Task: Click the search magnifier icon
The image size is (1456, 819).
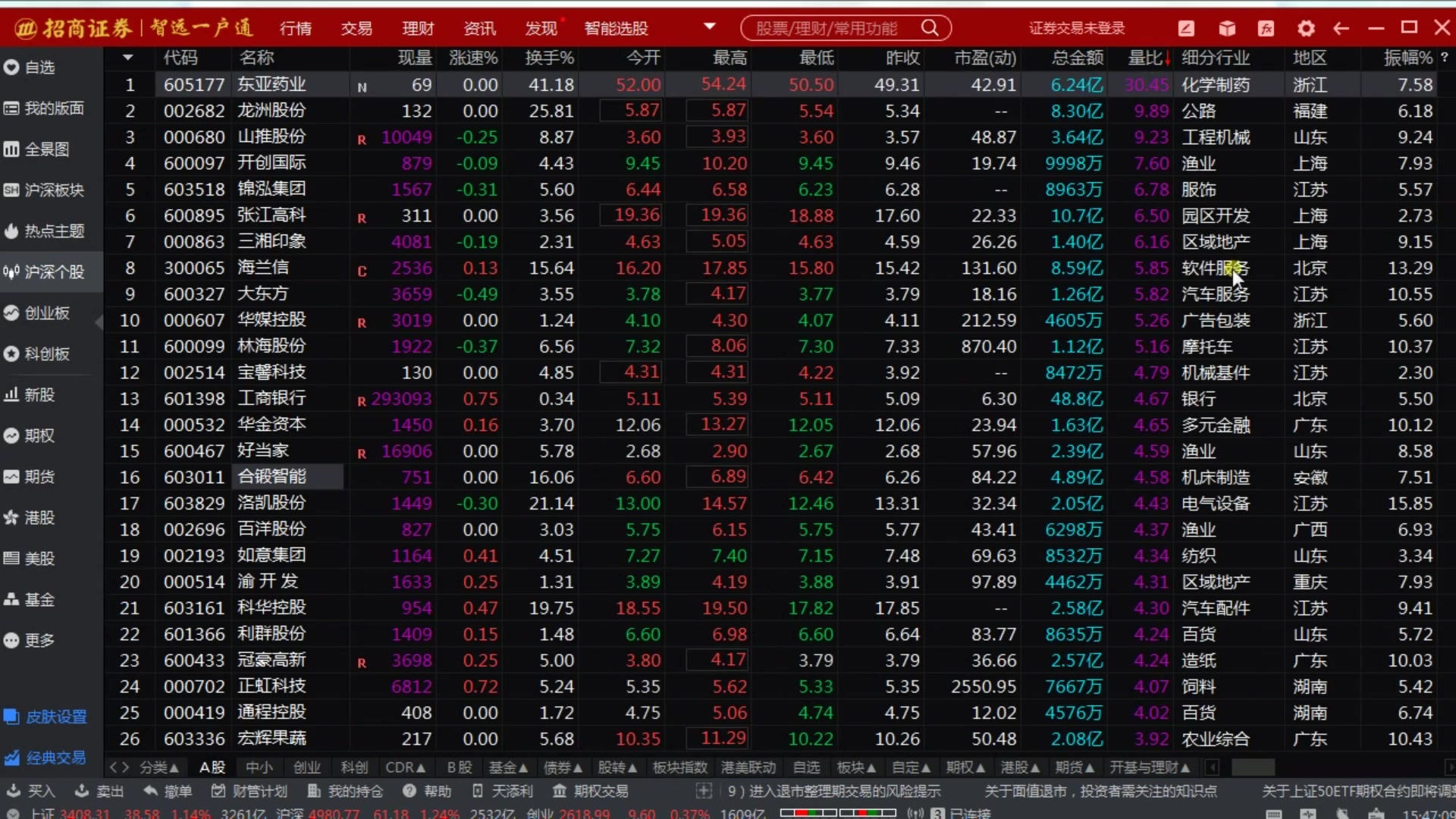Action: click(930, 28)
